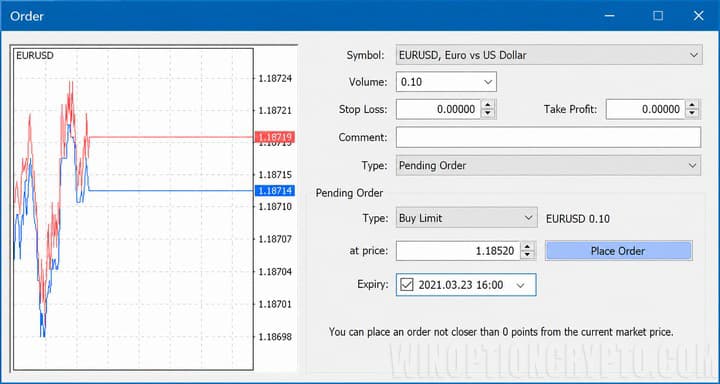Uncheck the Expiry checkbox
Image resolution: width=720 pixels, height=384 pixels.
click(406, 285)
